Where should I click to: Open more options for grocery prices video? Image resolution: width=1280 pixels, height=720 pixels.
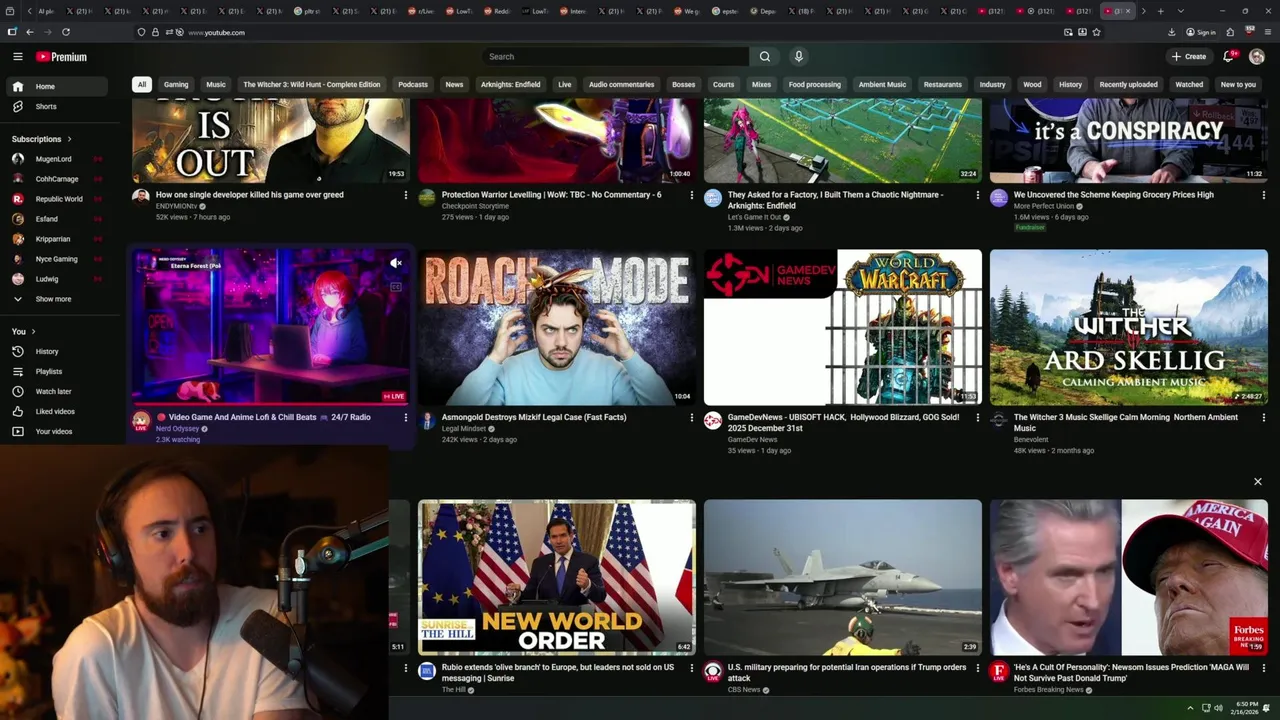pyautogui.click(x=1264, y=196)
